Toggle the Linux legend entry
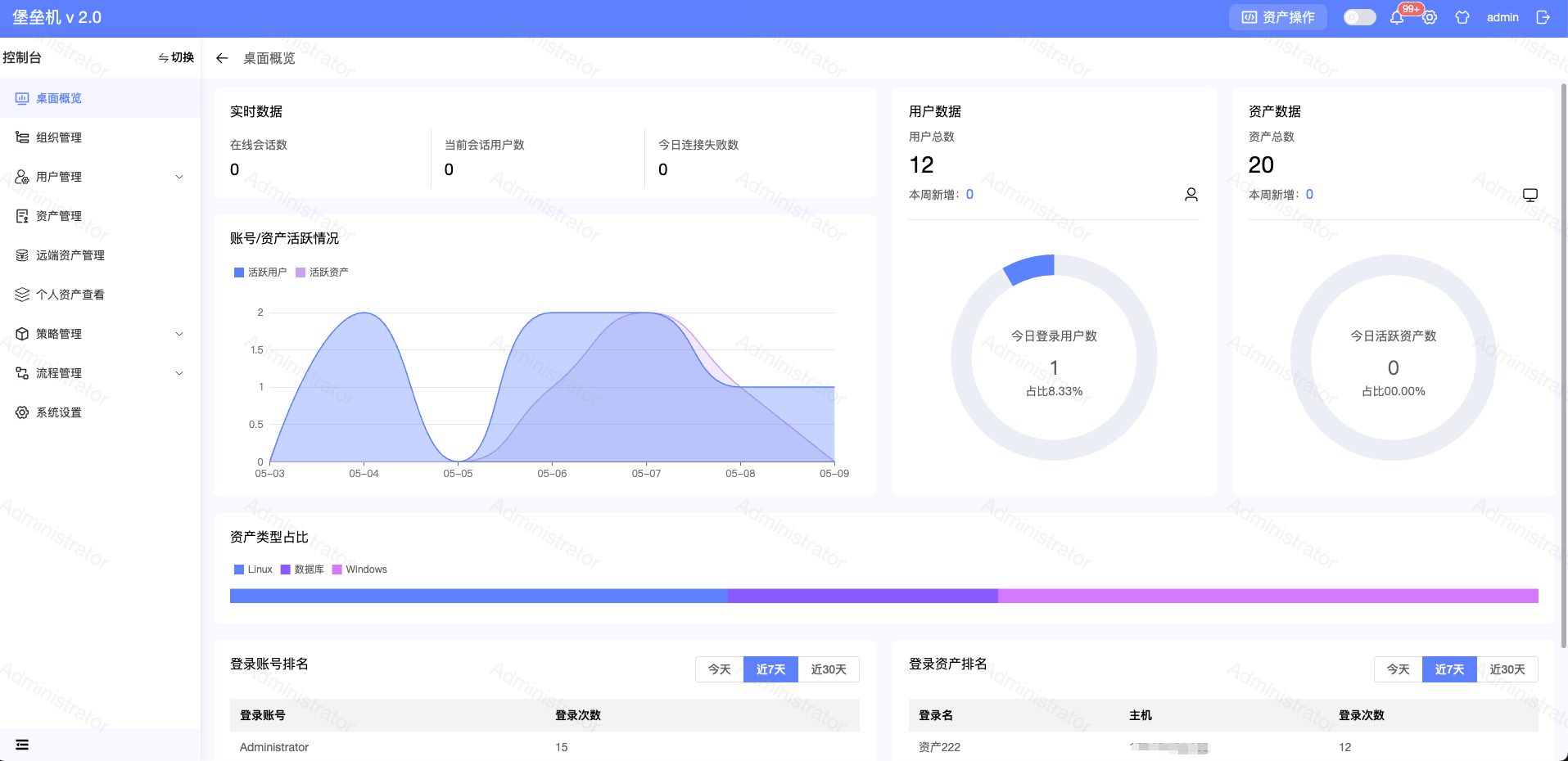This screenshot has width=1568, height=761. [x=253, y=570]
